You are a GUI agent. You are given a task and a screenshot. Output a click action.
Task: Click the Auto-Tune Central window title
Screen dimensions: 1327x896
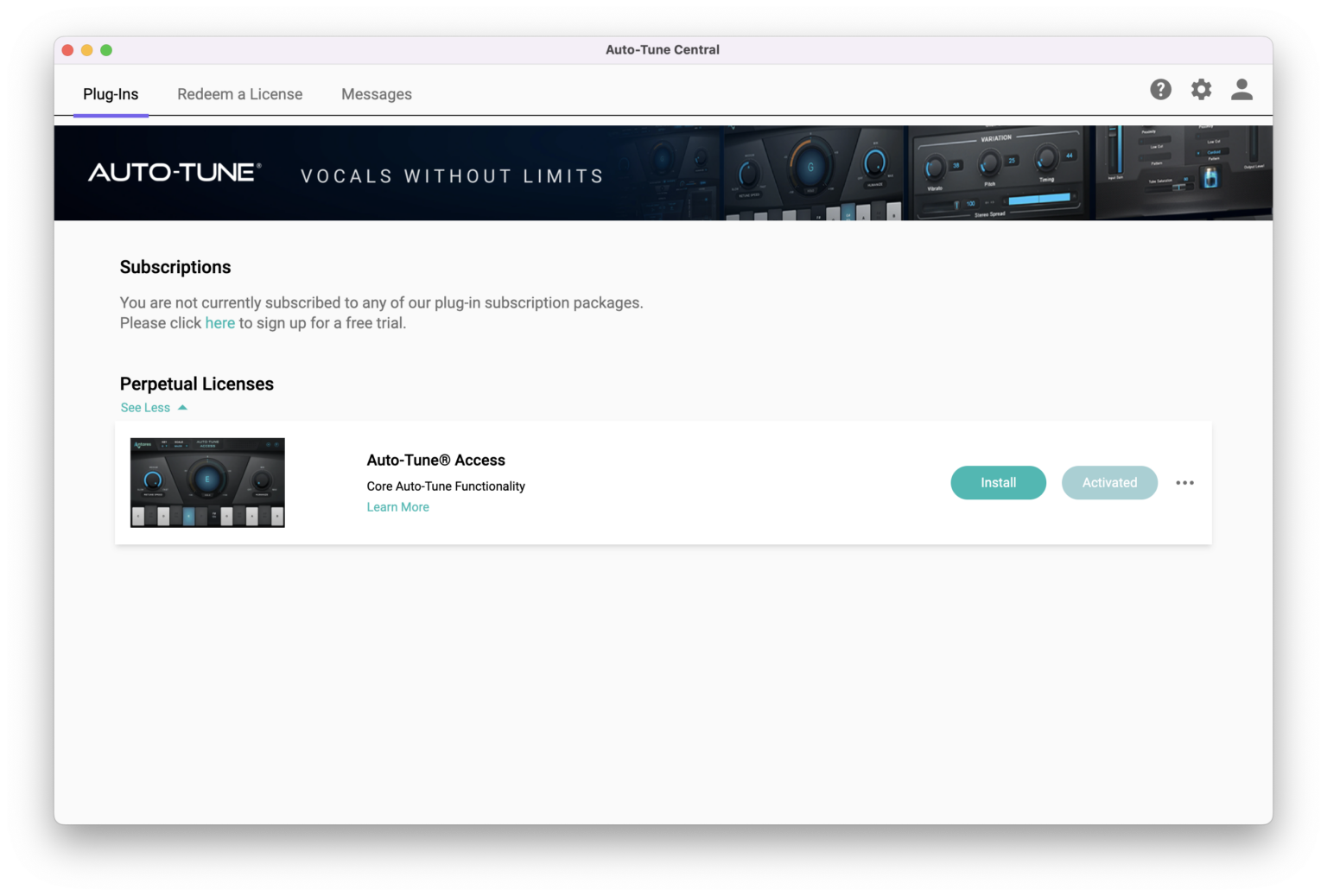click(662, 50)
